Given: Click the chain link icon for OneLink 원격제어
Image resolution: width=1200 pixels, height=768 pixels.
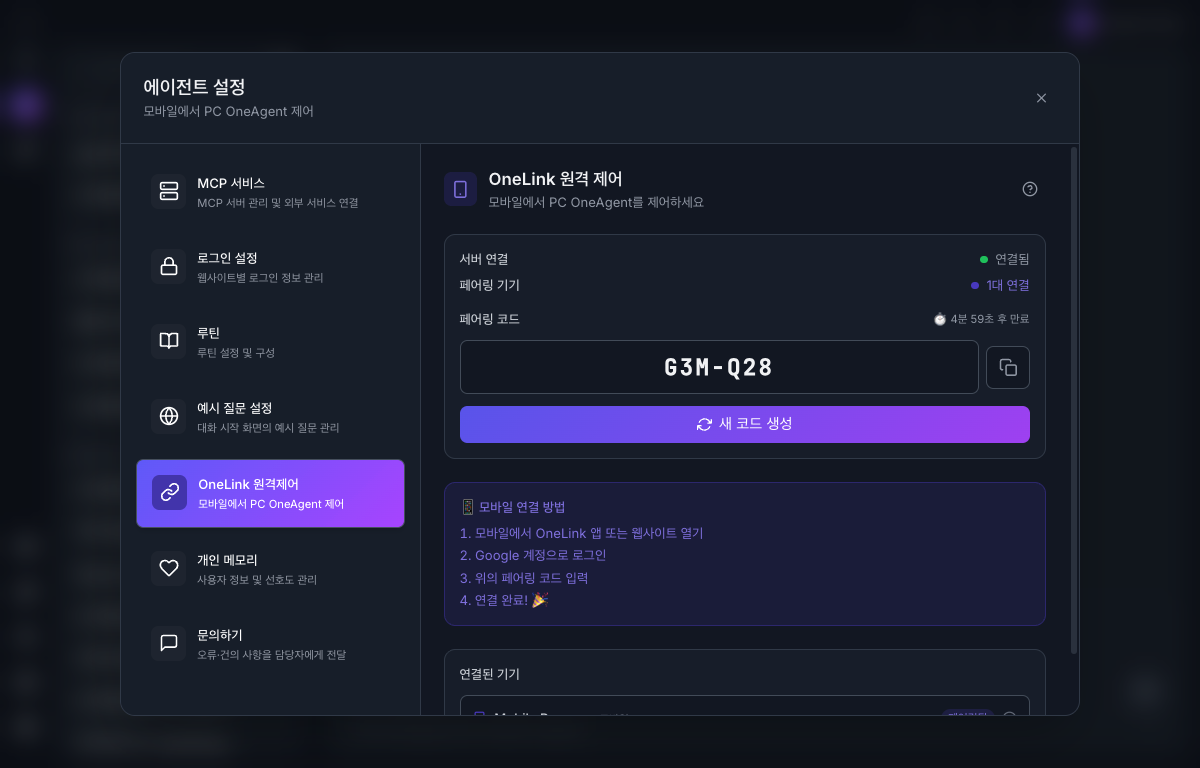Looking at the screenshot, I should coord(169,492).
